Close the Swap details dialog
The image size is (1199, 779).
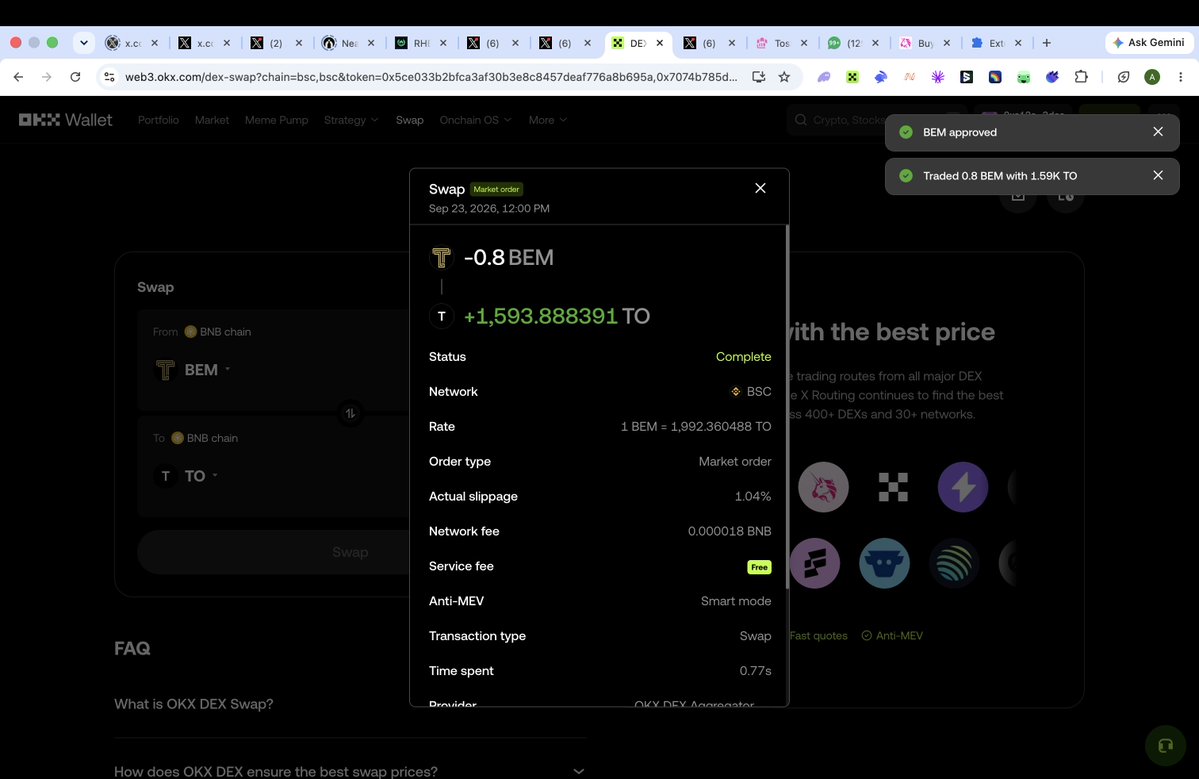[x=760, y=188]
